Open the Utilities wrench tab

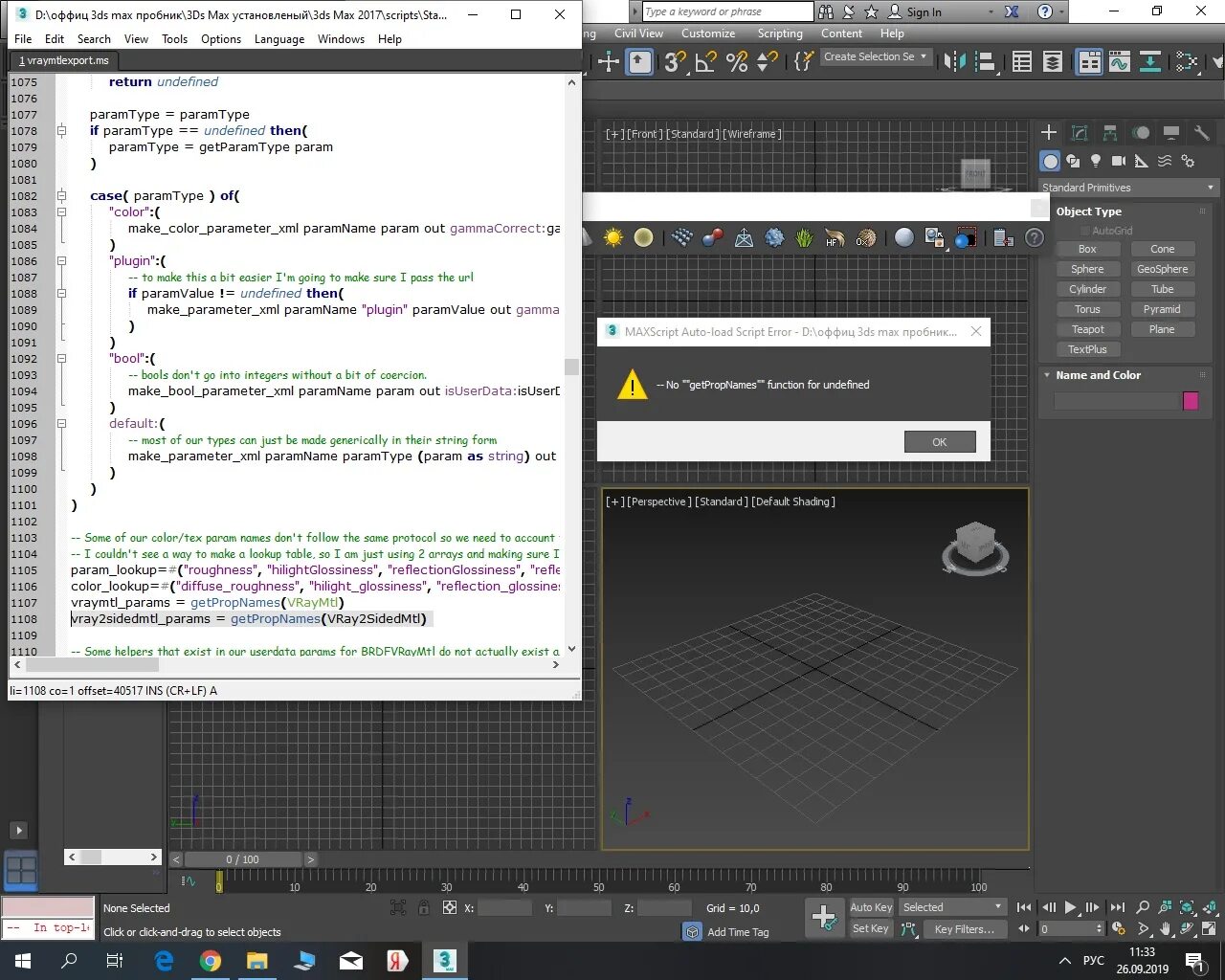[1202, 133]
